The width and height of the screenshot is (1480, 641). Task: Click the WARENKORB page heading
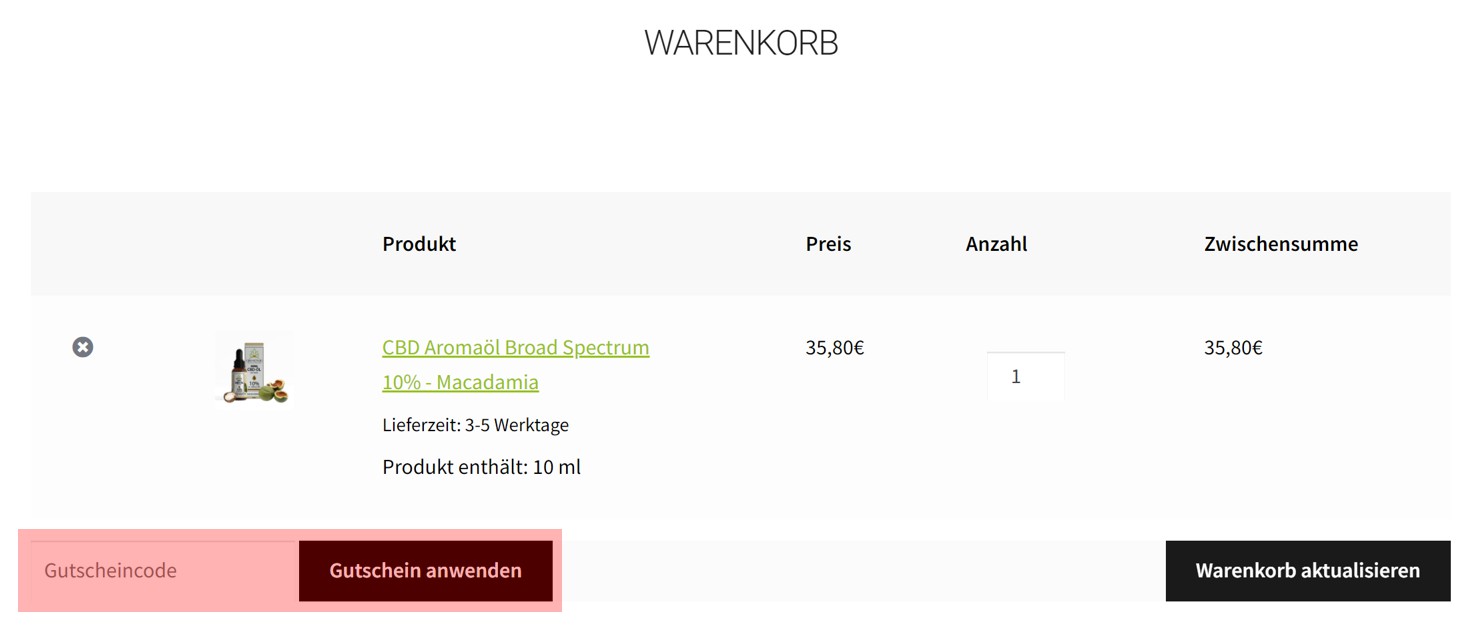(741, 43)
